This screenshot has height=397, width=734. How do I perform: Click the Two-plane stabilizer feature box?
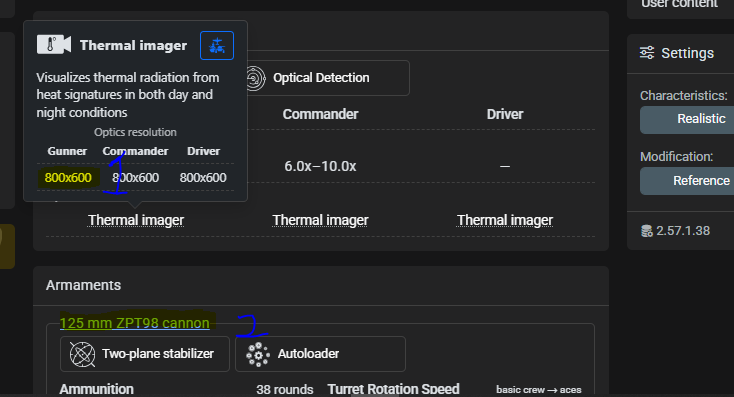(145, 354)
